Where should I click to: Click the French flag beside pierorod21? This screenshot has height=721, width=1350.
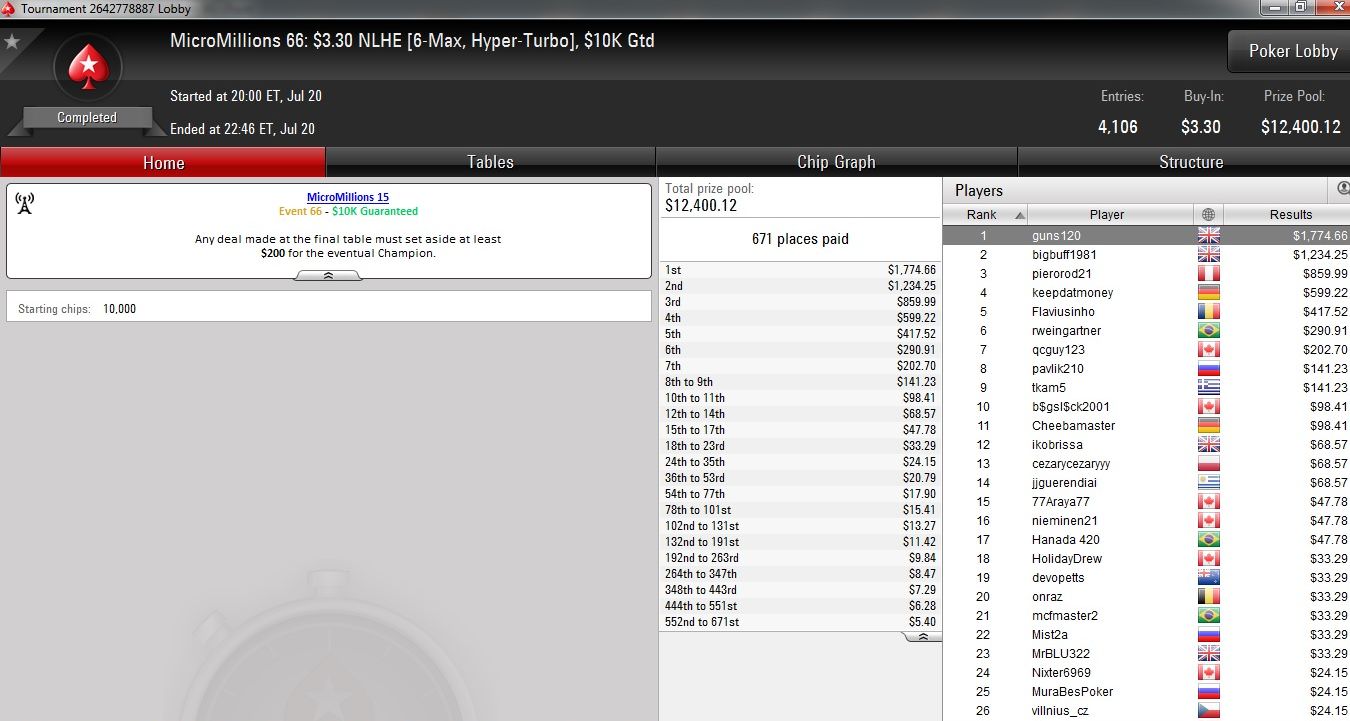point(1208,274)
